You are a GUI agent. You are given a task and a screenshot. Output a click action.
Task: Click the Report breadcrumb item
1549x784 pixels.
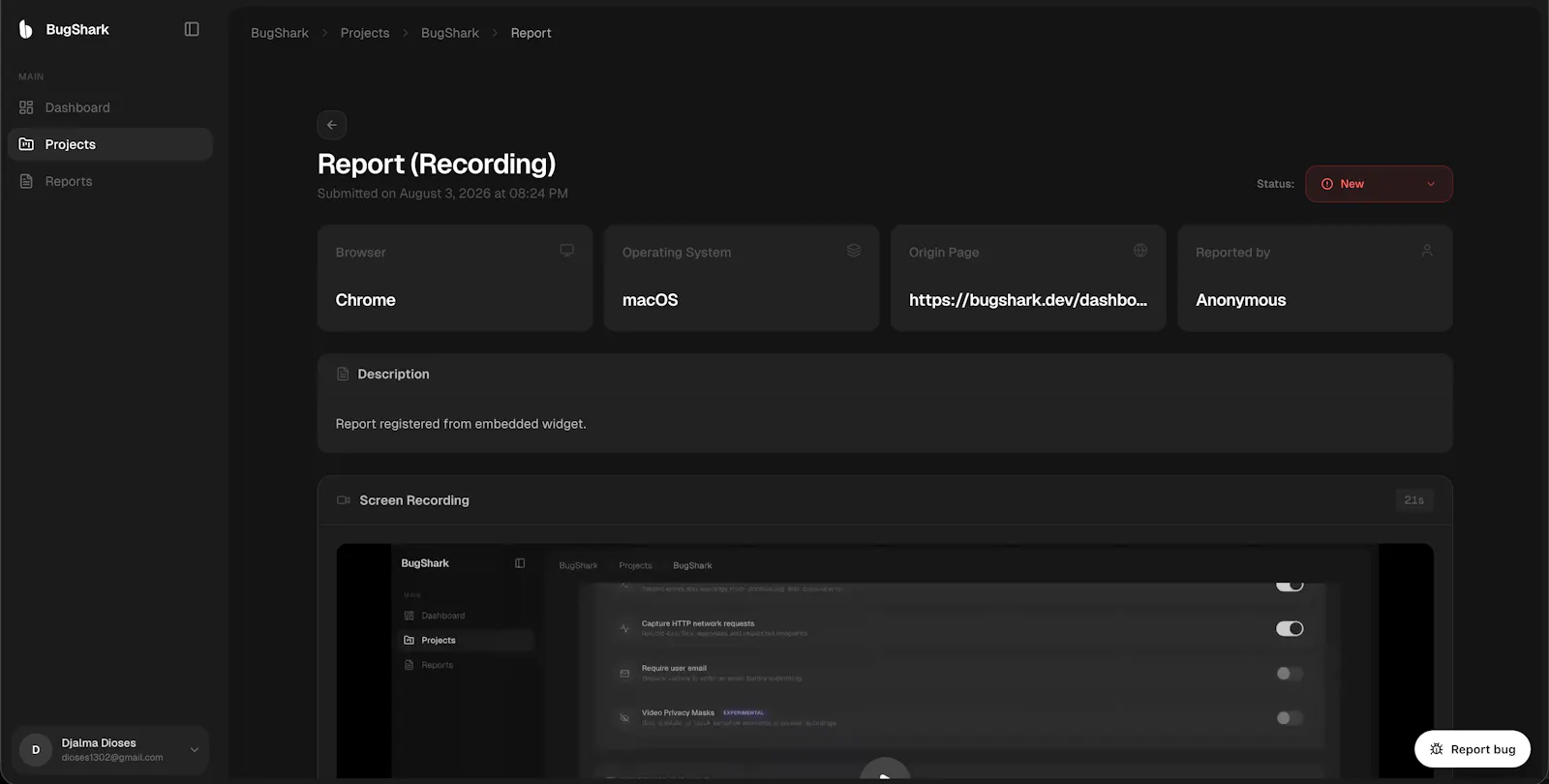coord(532,33)
